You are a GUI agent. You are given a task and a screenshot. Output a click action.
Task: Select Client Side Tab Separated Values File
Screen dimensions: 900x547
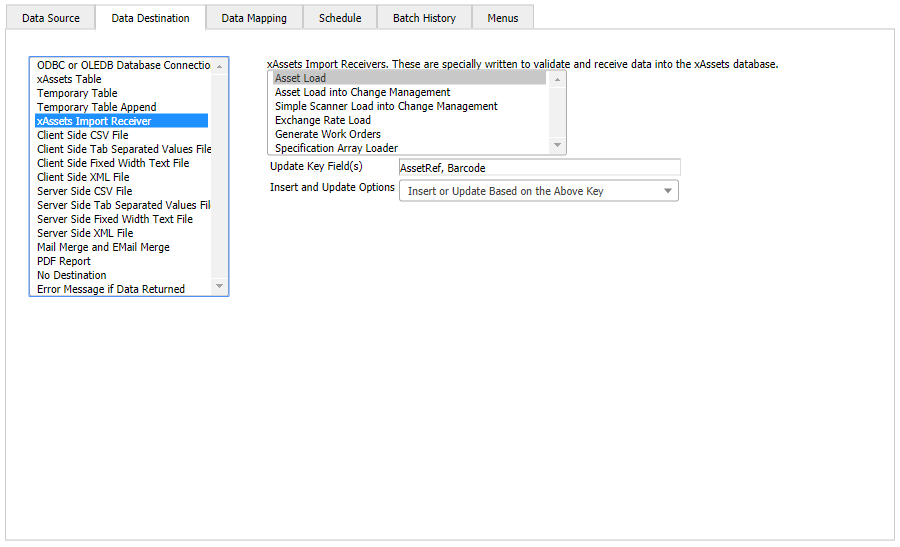[x=123, y=149]
